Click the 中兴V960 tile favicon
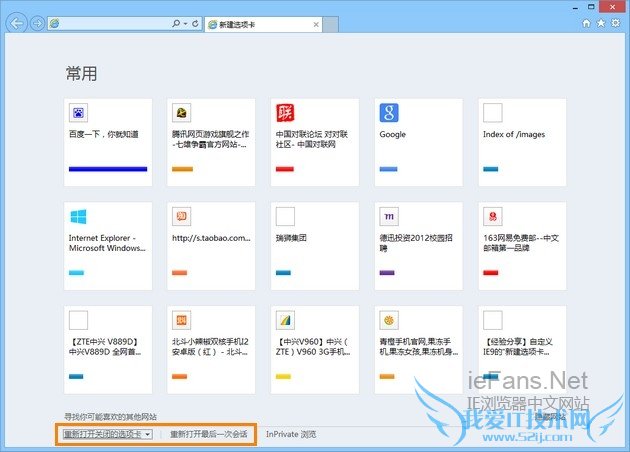 tap(285, 320)
